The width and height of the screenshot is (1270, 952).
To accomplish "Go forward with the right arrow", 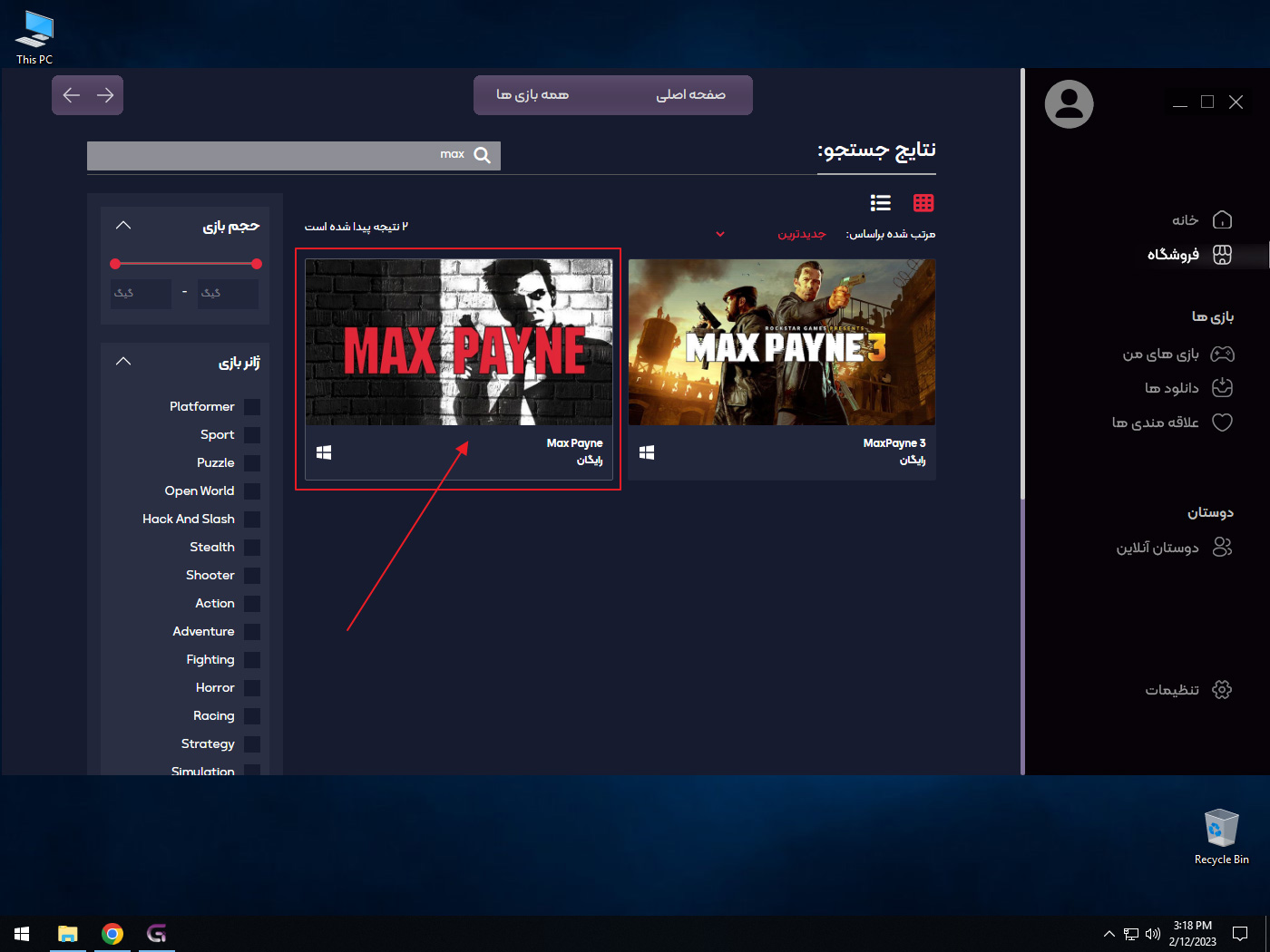I will tap(105, 95).
